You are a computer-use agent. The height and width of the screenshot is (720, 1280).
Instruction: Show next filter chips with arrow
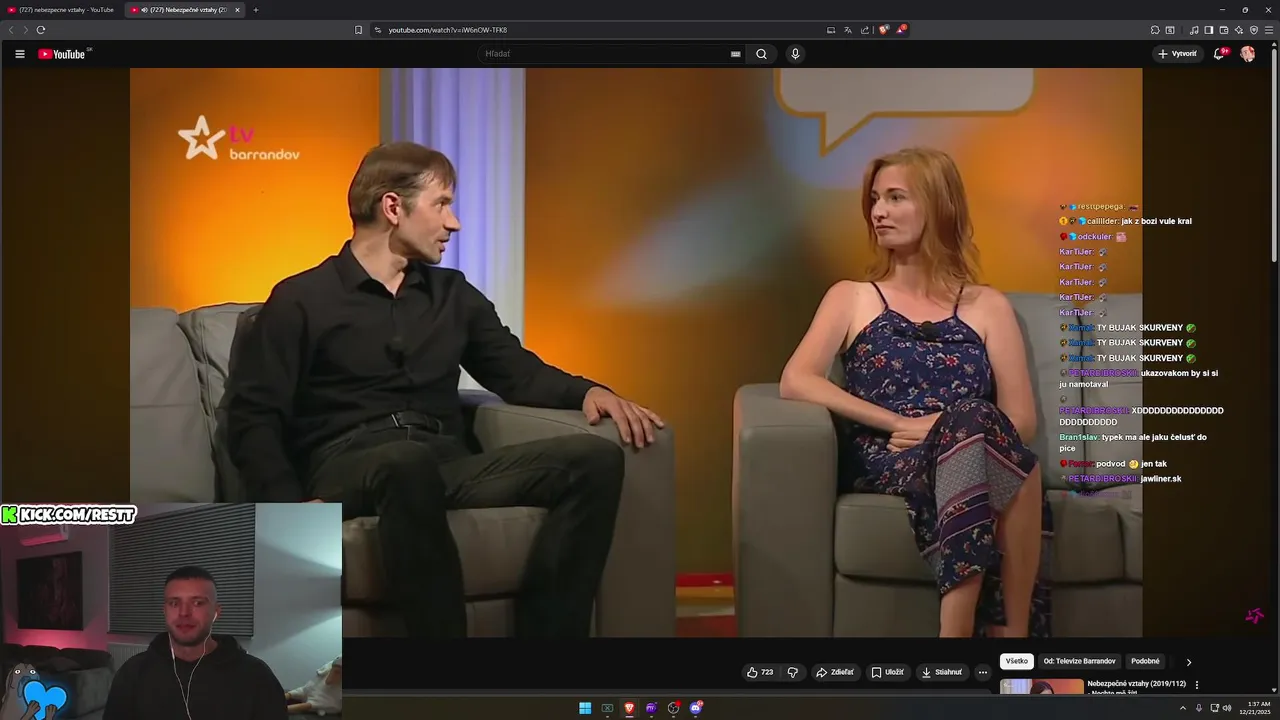(1189, 662)
